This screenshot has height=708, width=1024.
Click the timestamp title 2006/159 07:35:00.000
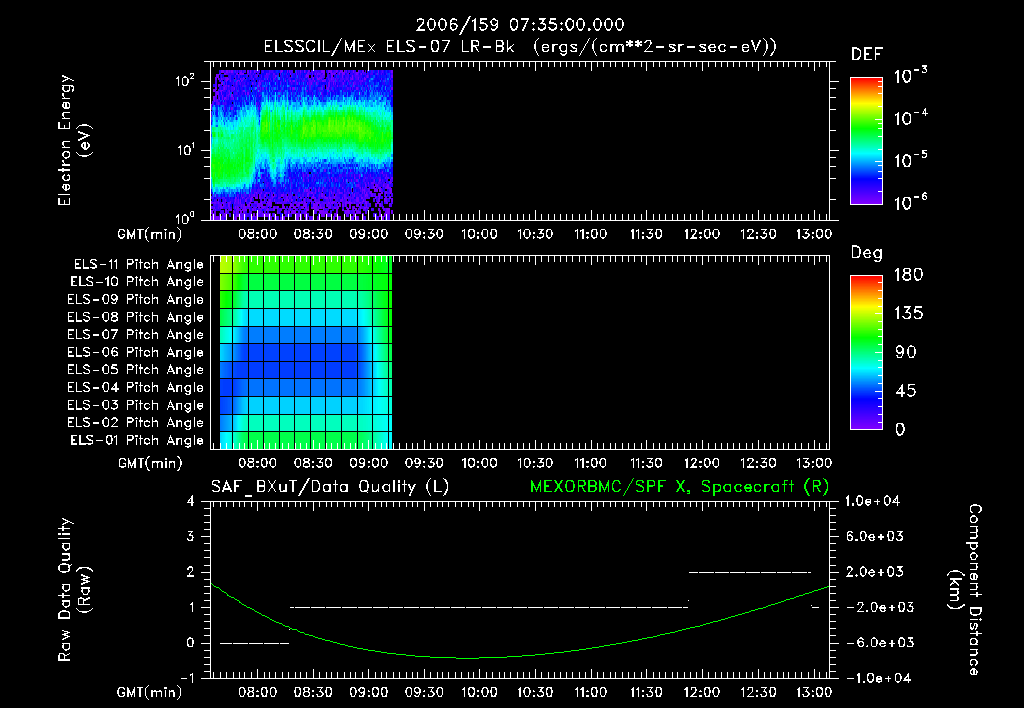click(520, 25)
